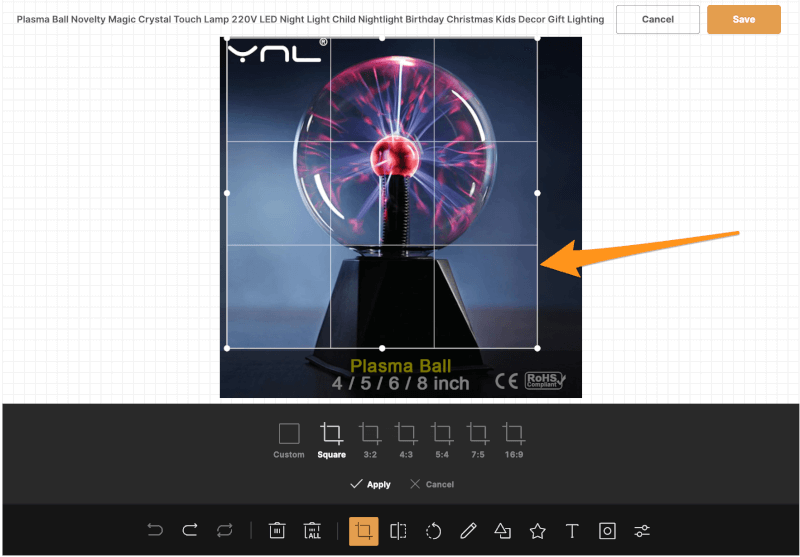Viewport: 800px width, 557px height.
Task: Select the Custom crop ratio
Action: [289, 441]
